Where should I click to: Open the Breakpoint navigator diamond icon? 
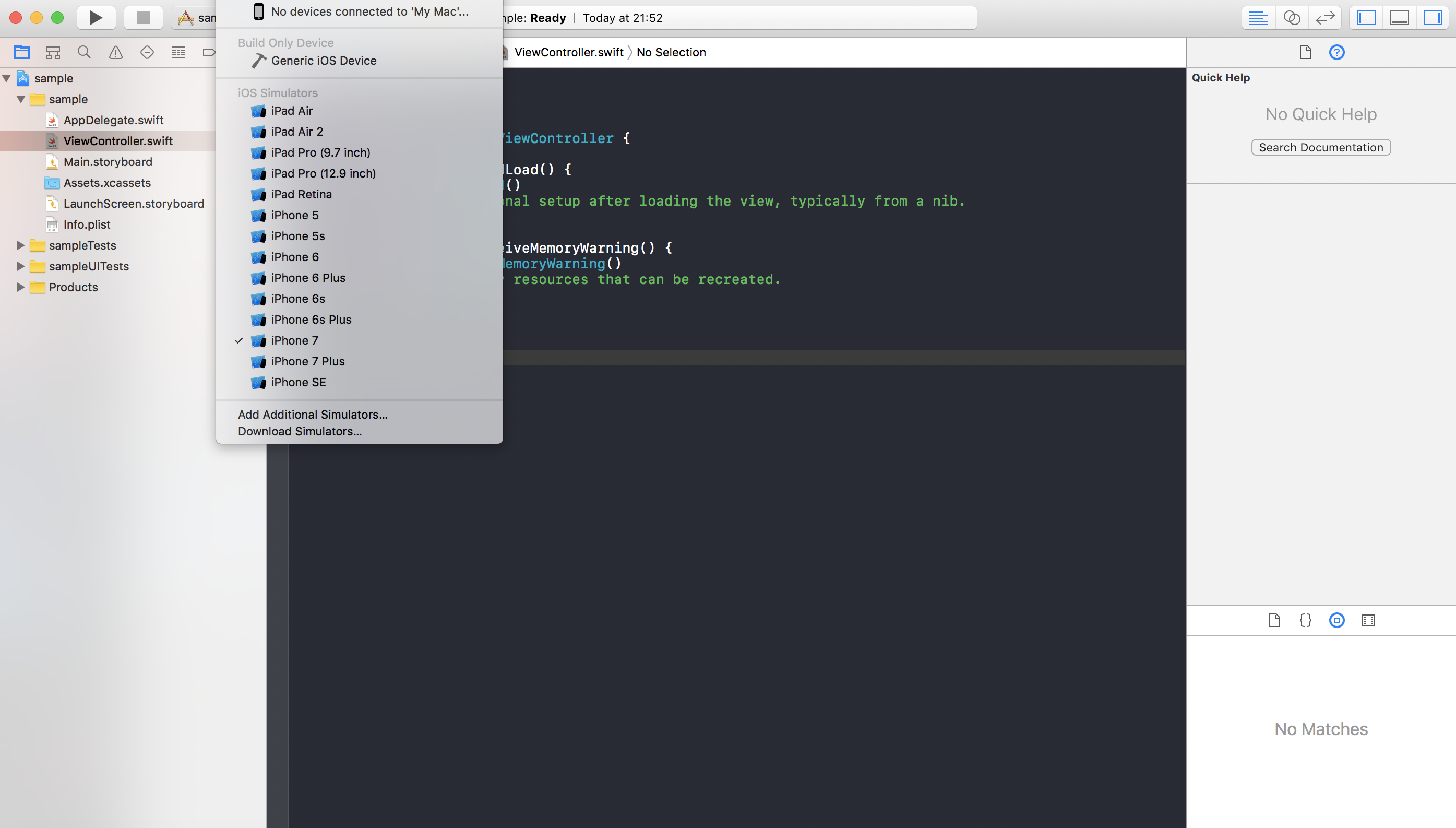(x=147, y=52)
